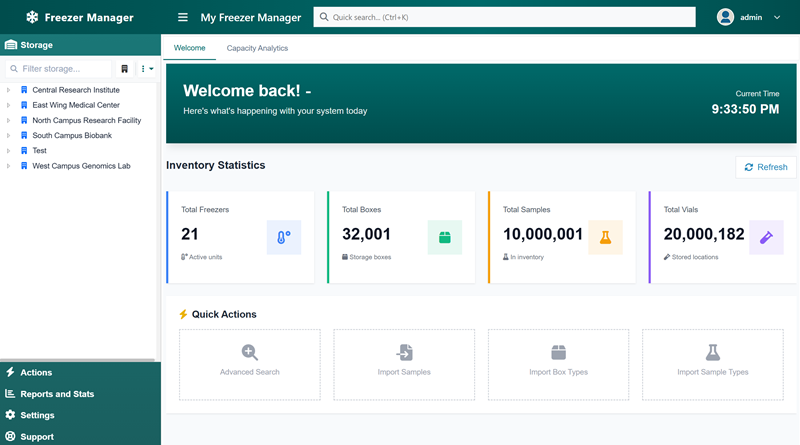Screen dimensions: 800x445
Task: Open the Actions sidebar section
Action: tap(80, 373)
